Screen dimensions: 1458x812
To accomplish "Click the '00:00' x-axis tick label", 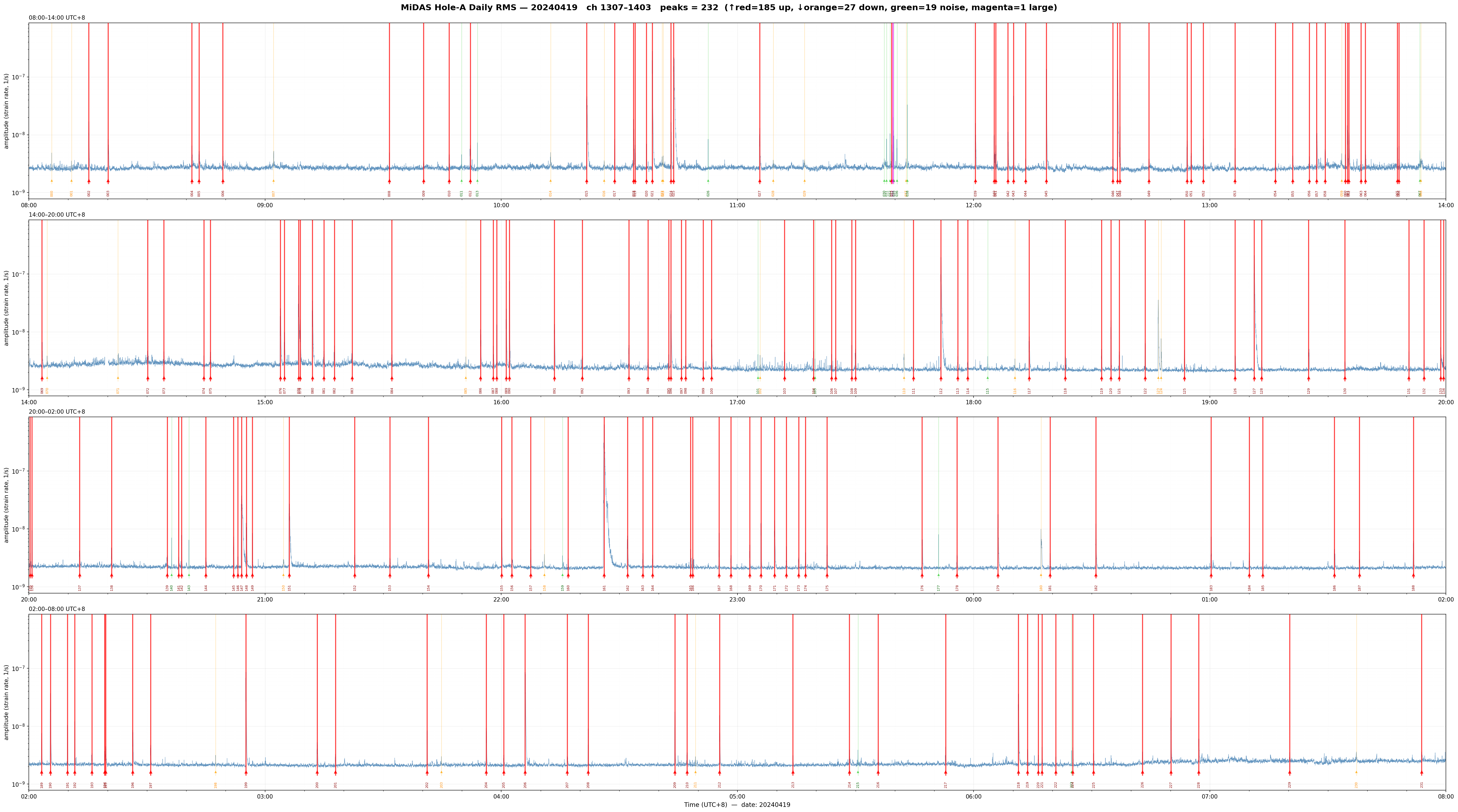I will [x=974, y=600].
